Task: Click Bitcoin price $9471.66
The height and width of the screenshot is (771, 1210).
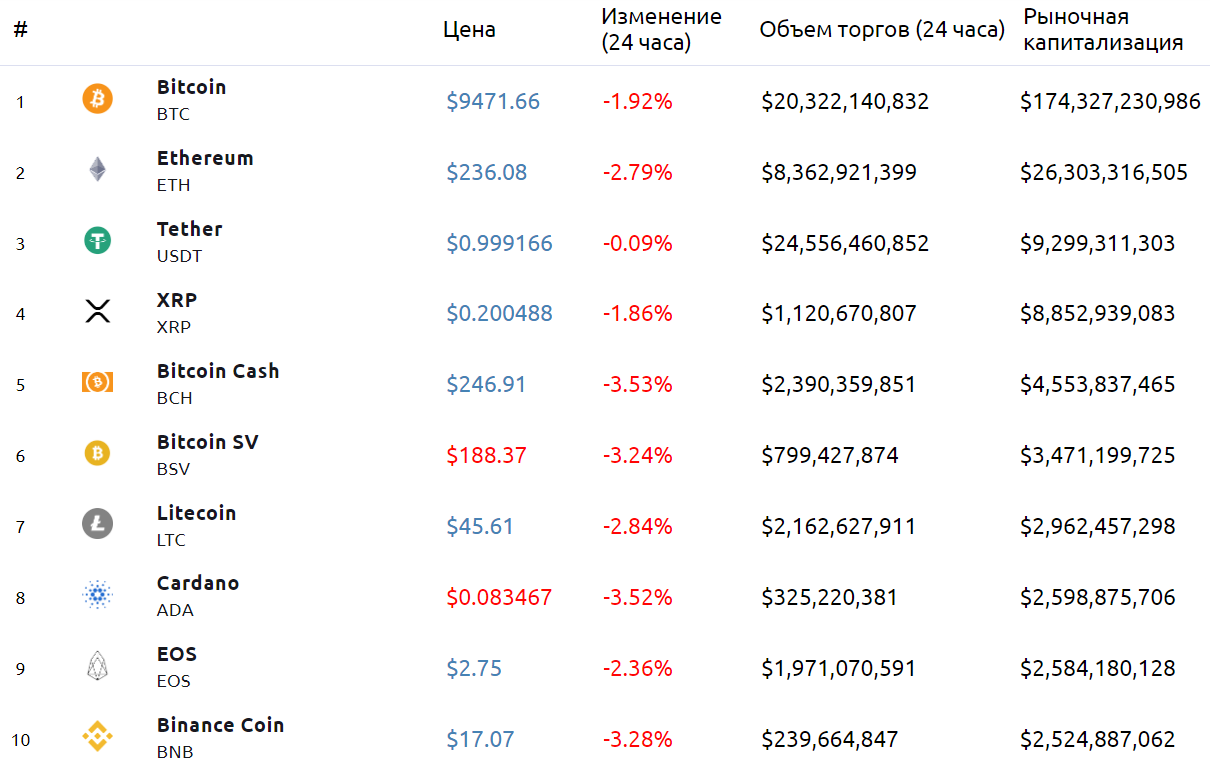Action: [493, 101]
